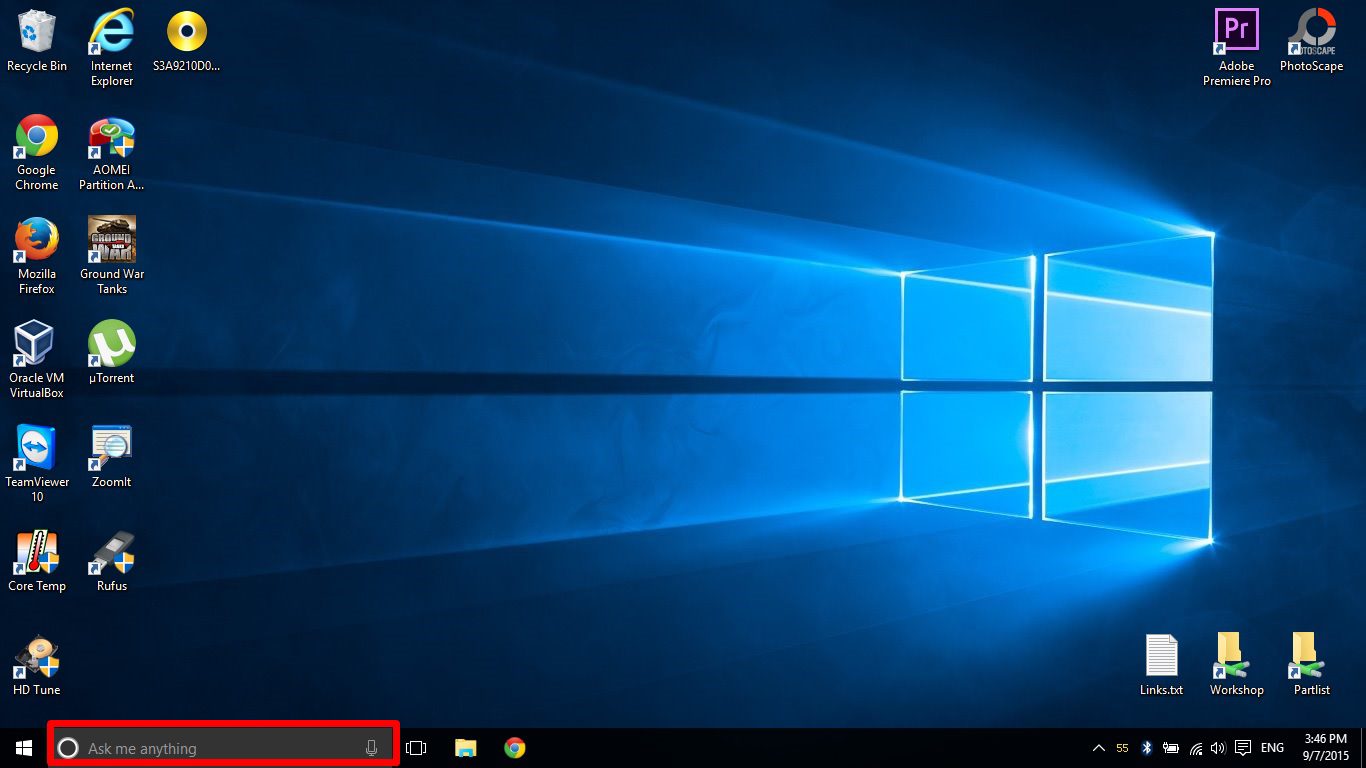Expand the hidden system tray icons
The height and width of the screenshot is (768, 1366).
[x=1098, y=748]
